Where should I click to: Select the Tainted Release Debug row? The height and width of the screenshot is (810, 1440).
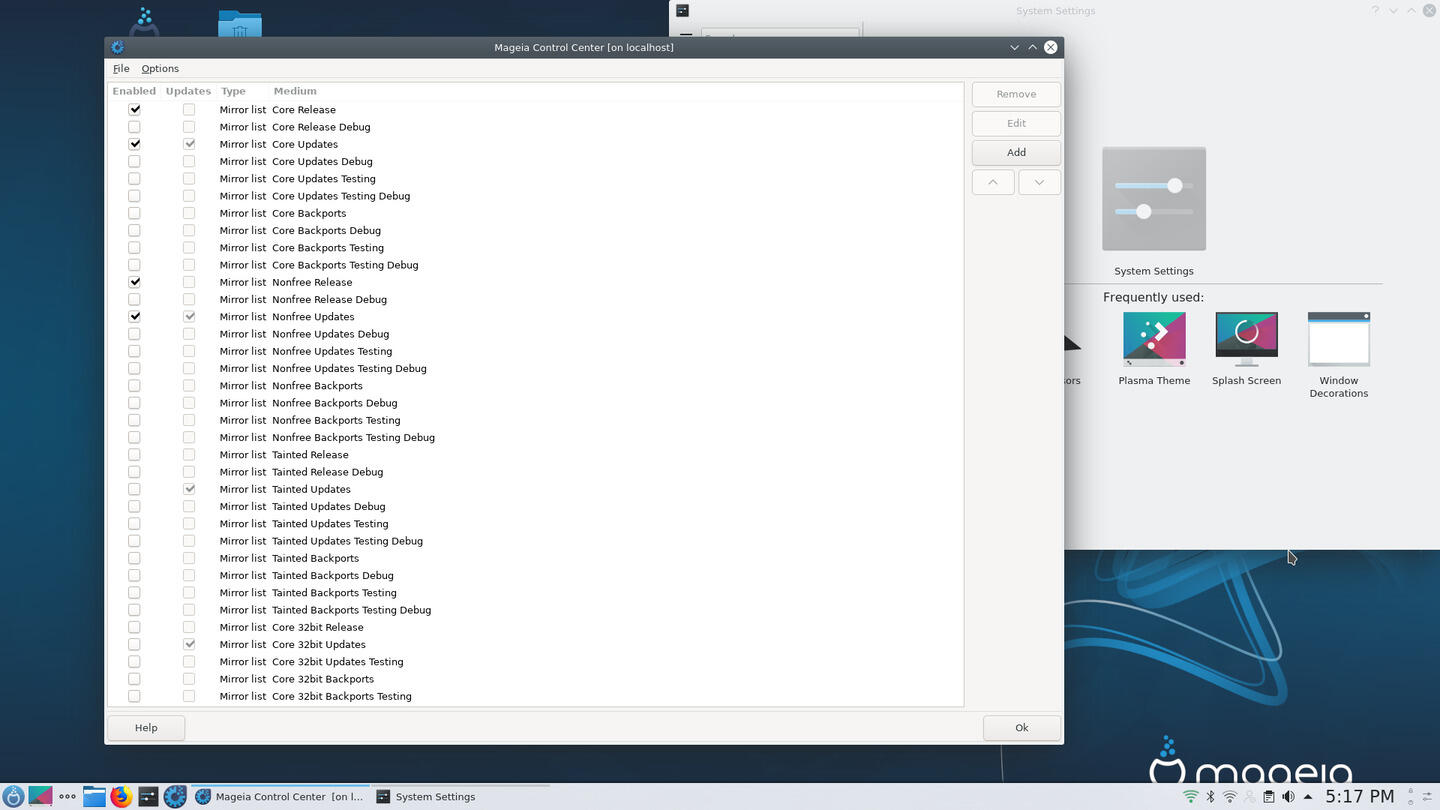point(535,472)
